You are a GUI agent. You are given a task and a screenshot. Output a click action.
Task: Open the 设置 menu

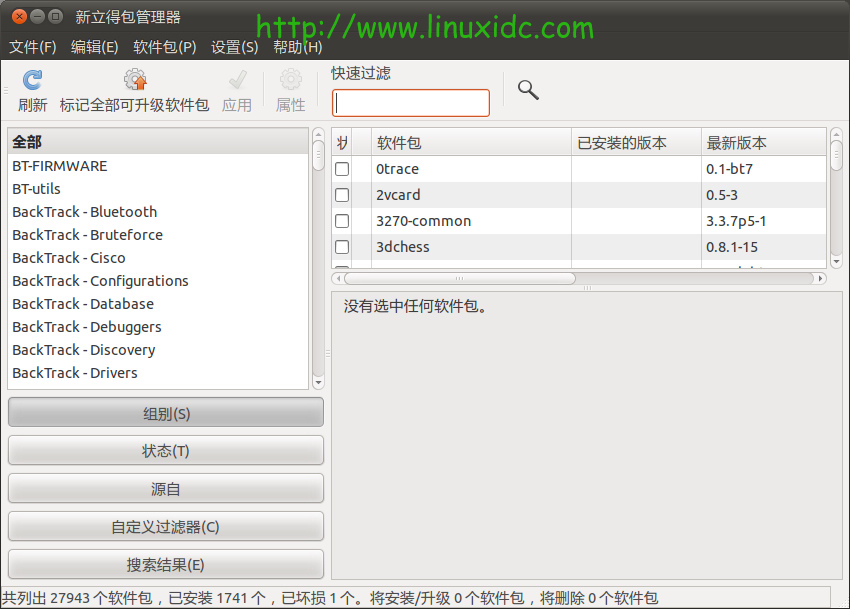(233, 46)
